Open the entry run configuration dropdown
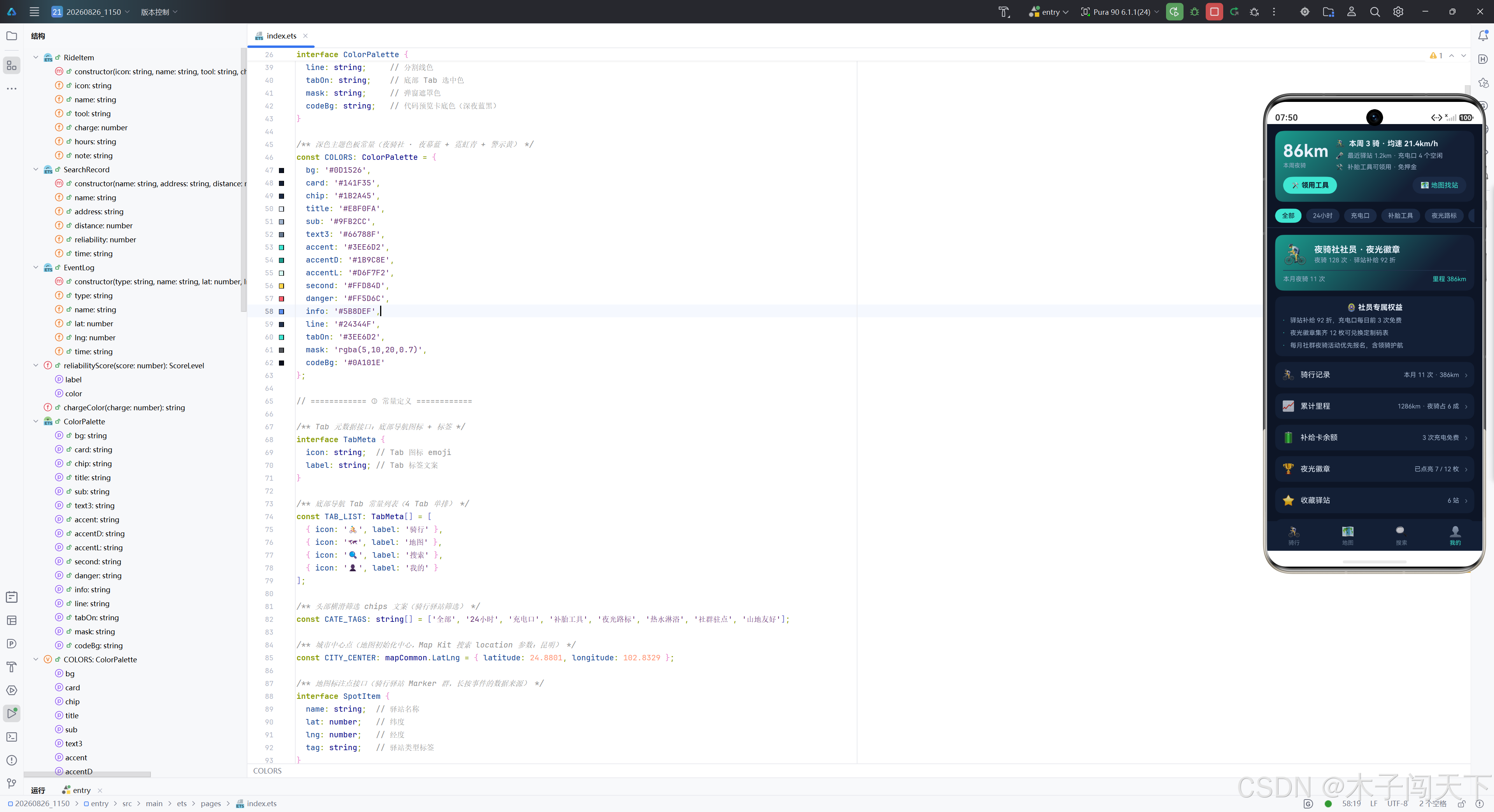This screenshot has width=1494, height=812. point(1049,12)
